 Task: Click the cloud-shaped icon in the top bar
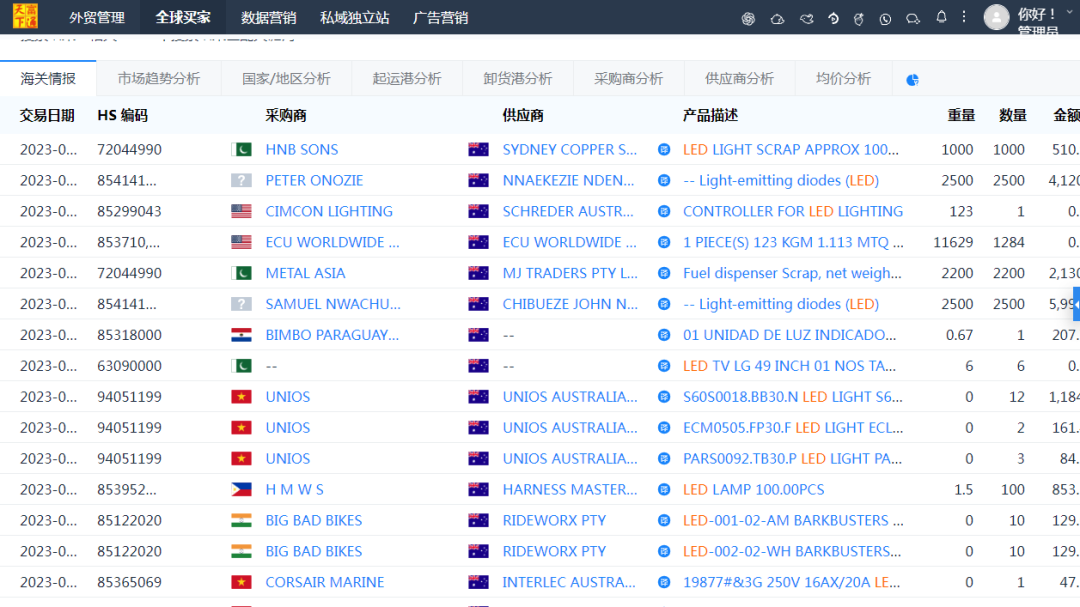[777, 19]
